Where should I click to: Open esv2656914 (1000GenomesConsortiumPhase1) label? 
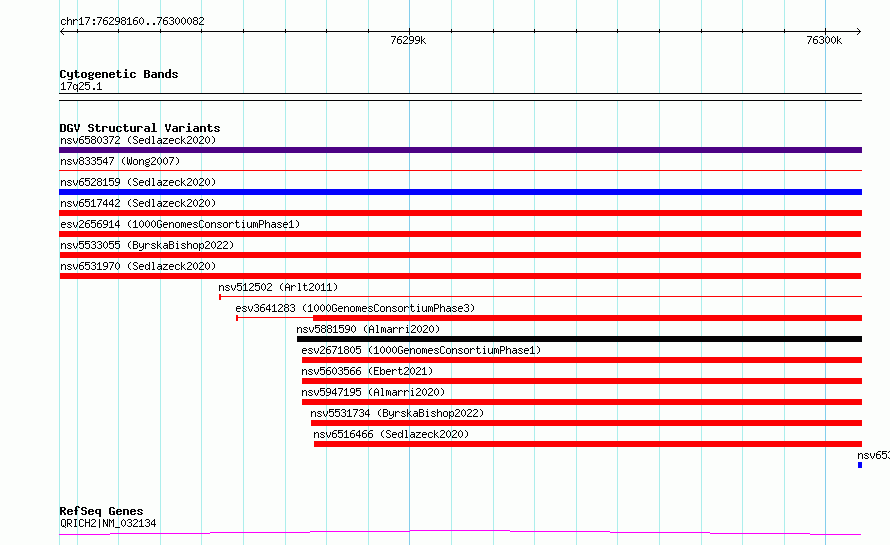[x=180, y=224]
